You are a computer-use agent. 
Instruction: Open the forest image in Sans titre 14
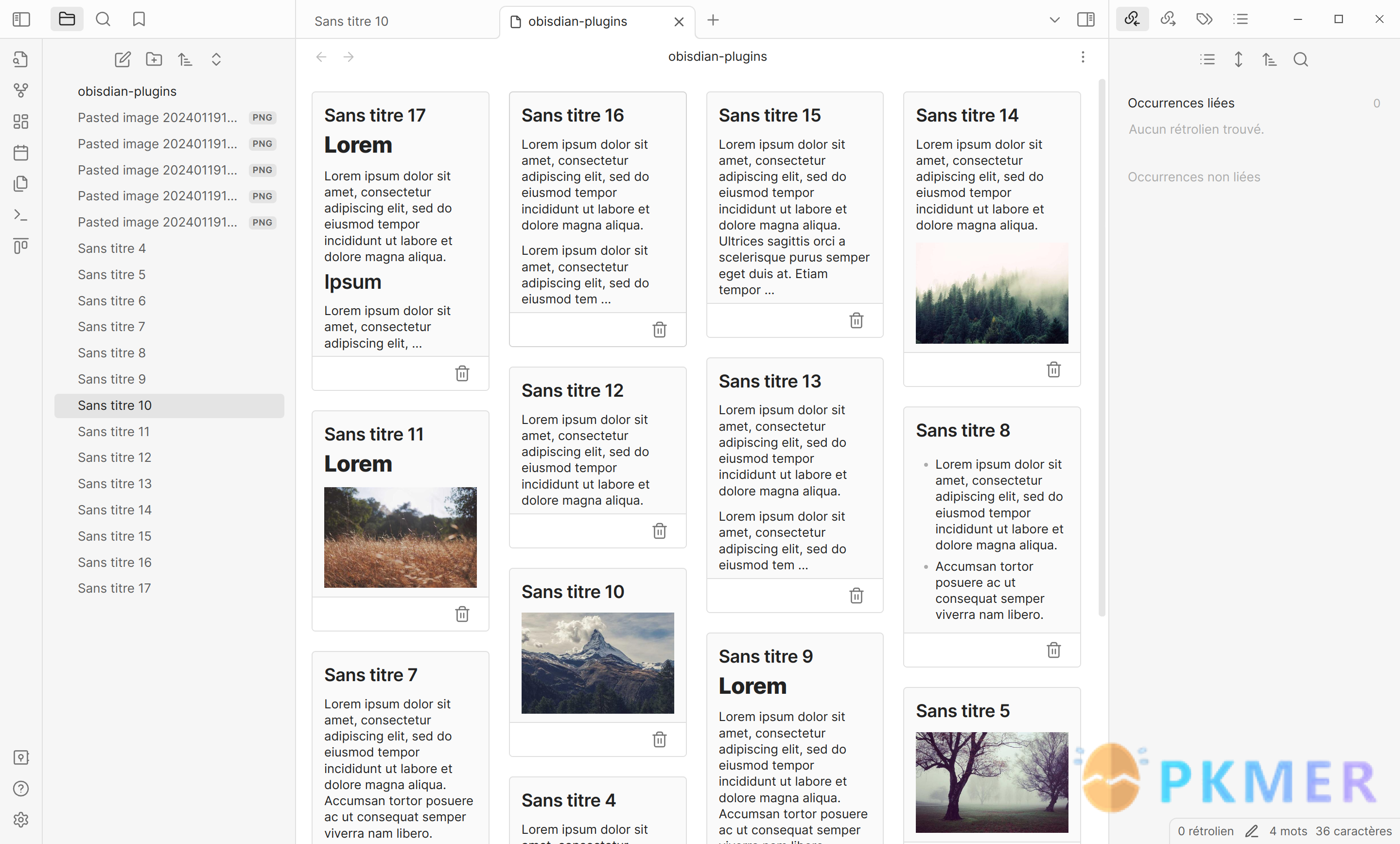pyautogui.click(x=992, y=293)
